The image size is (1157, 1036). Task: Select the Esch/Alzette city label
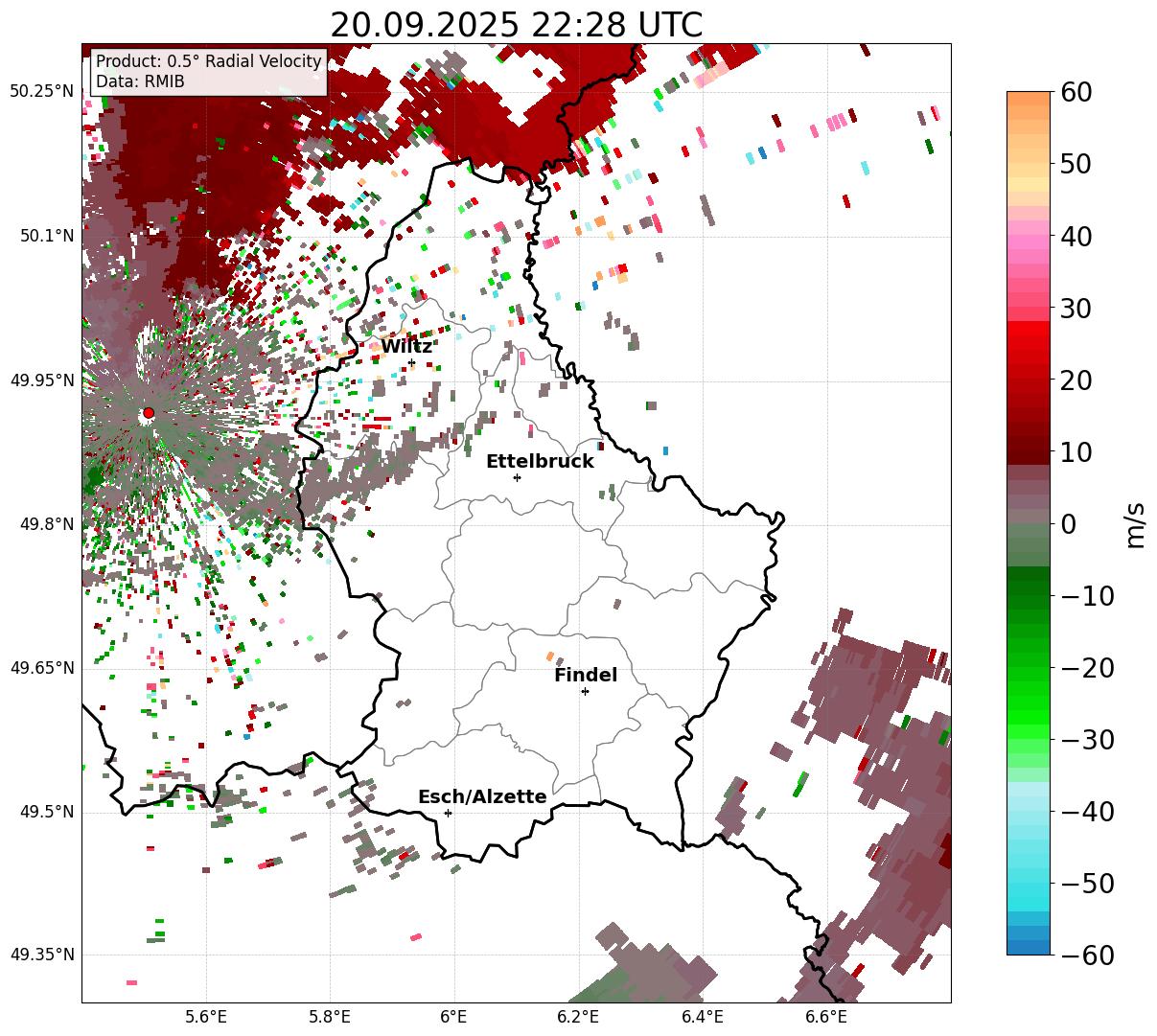pos(482,797)
